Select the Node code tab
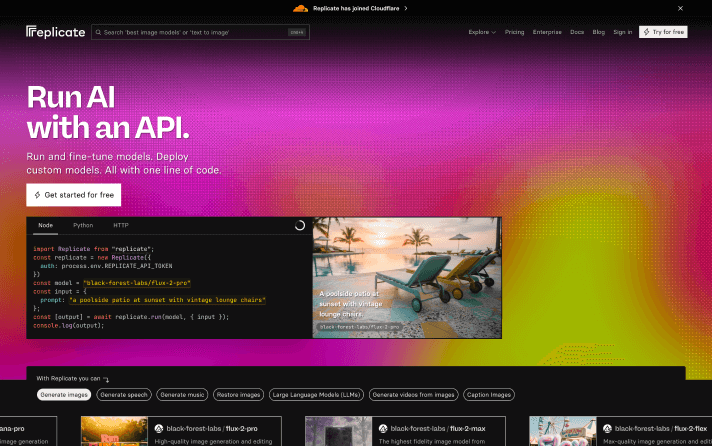Viewport: 712px width, 446px height. (45, 226)
